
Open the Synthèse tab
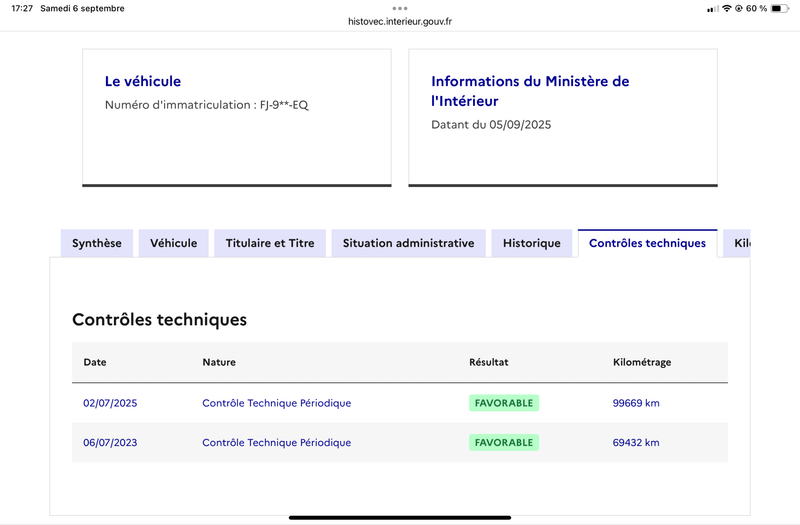tap(97, 243)
